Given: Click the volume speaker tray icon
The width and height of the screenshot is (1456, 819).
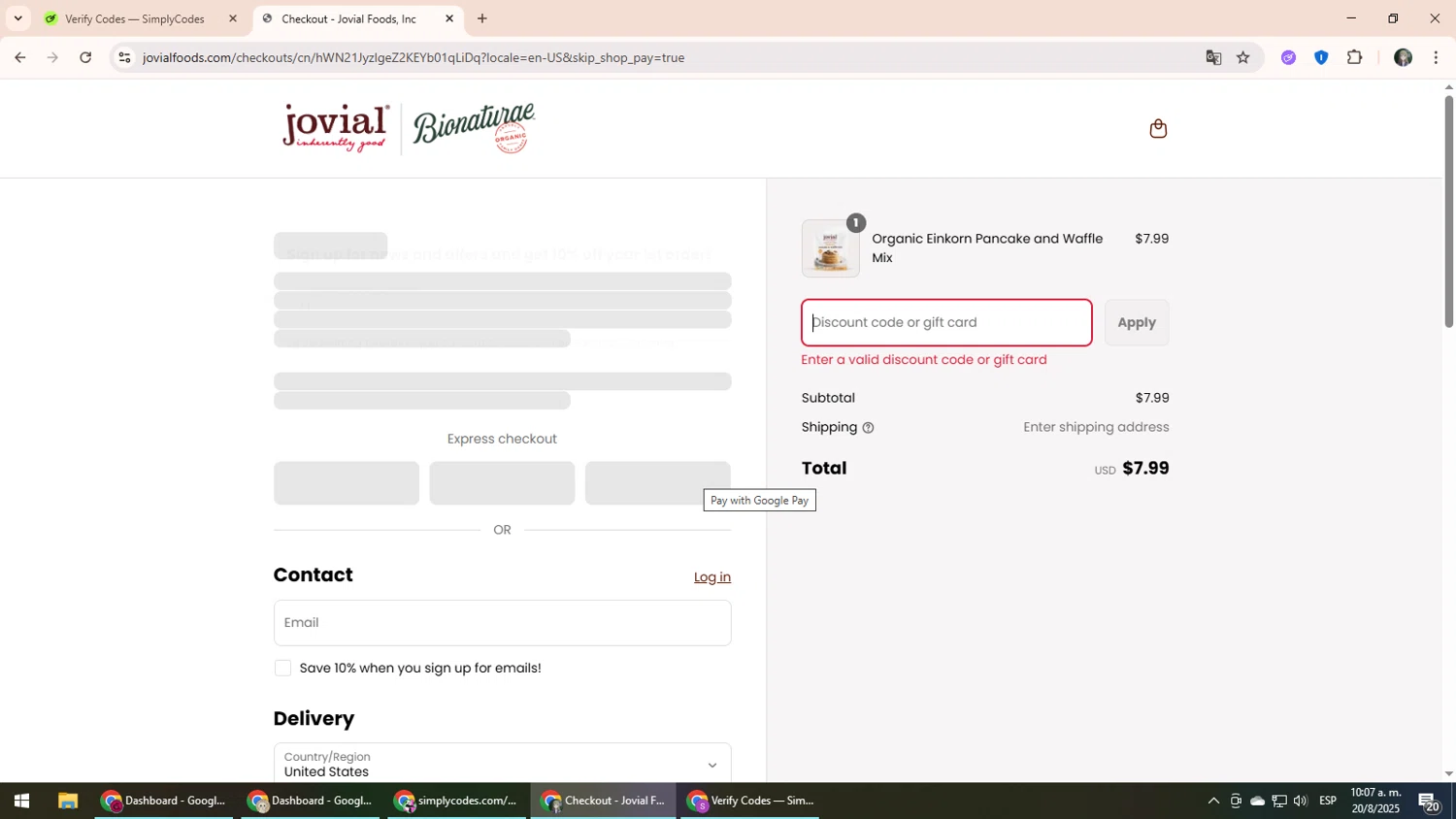Looking at the screenshot, I should coord(1301,802).
